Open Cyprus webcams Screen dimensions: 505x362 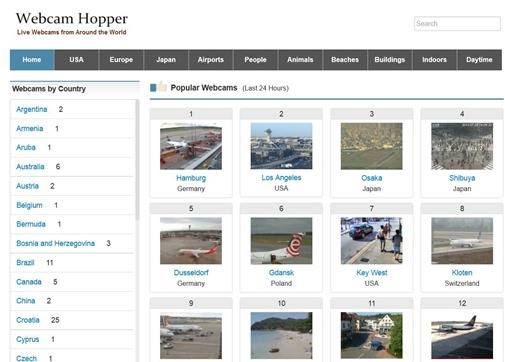pos(28,339)
